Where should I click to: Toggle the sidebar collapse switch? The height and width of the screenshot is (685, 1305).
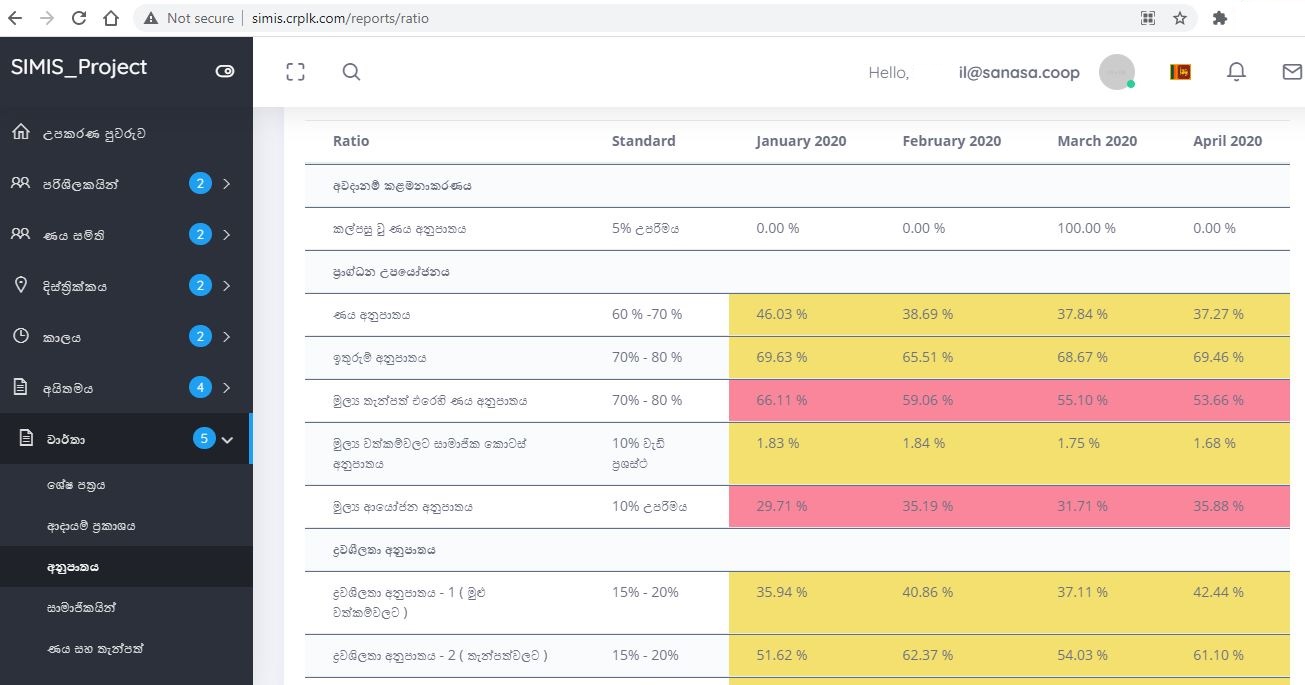click(225, 71)
